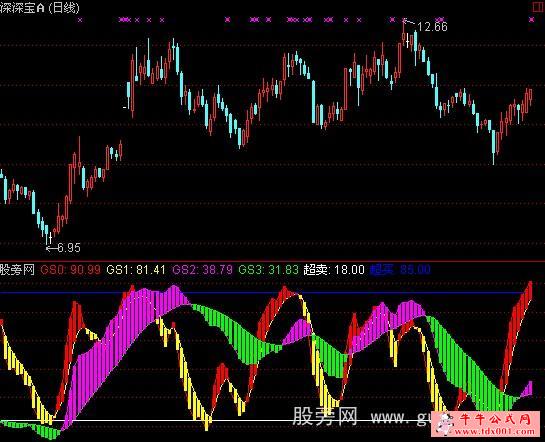Click the arrow pointing to 12.66 high
Viewport: 545px width, 442px height.
click(x=409, y=22)
